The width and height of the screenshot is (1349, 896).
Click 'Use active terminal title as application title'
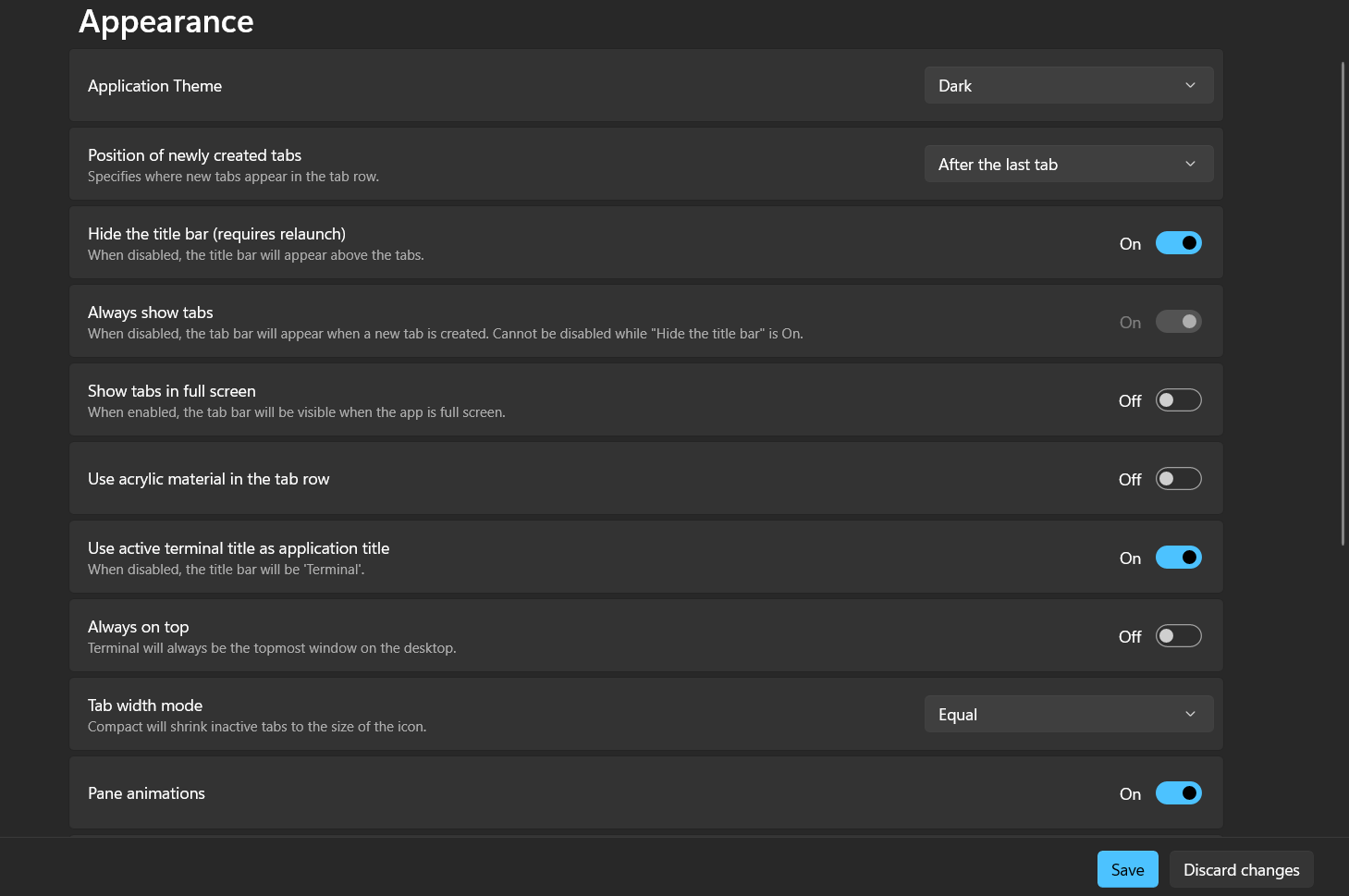(x=239, y=548)
